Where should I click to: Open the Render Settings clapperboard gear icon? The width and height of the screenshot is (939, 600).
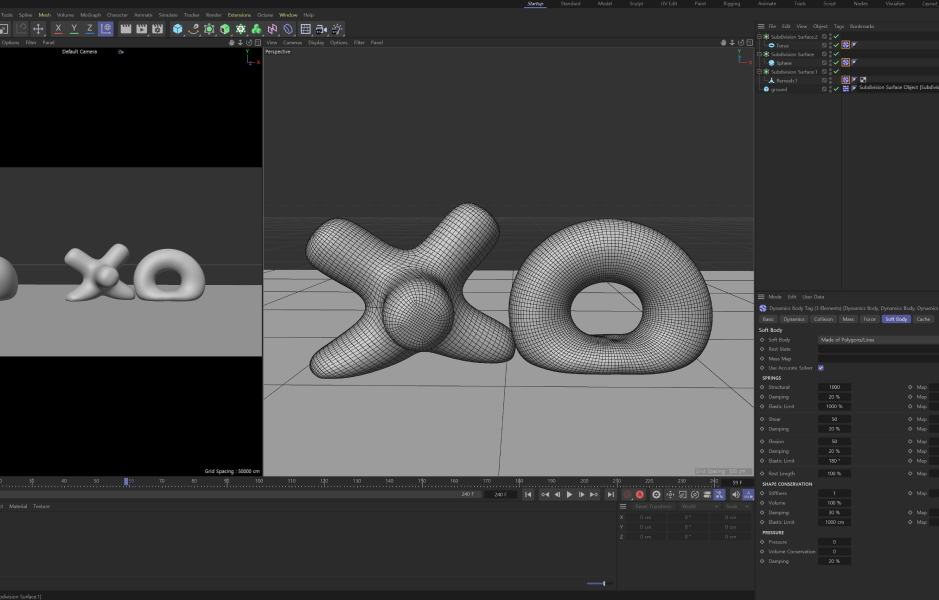pyautogui.click(x=157, y=29)
